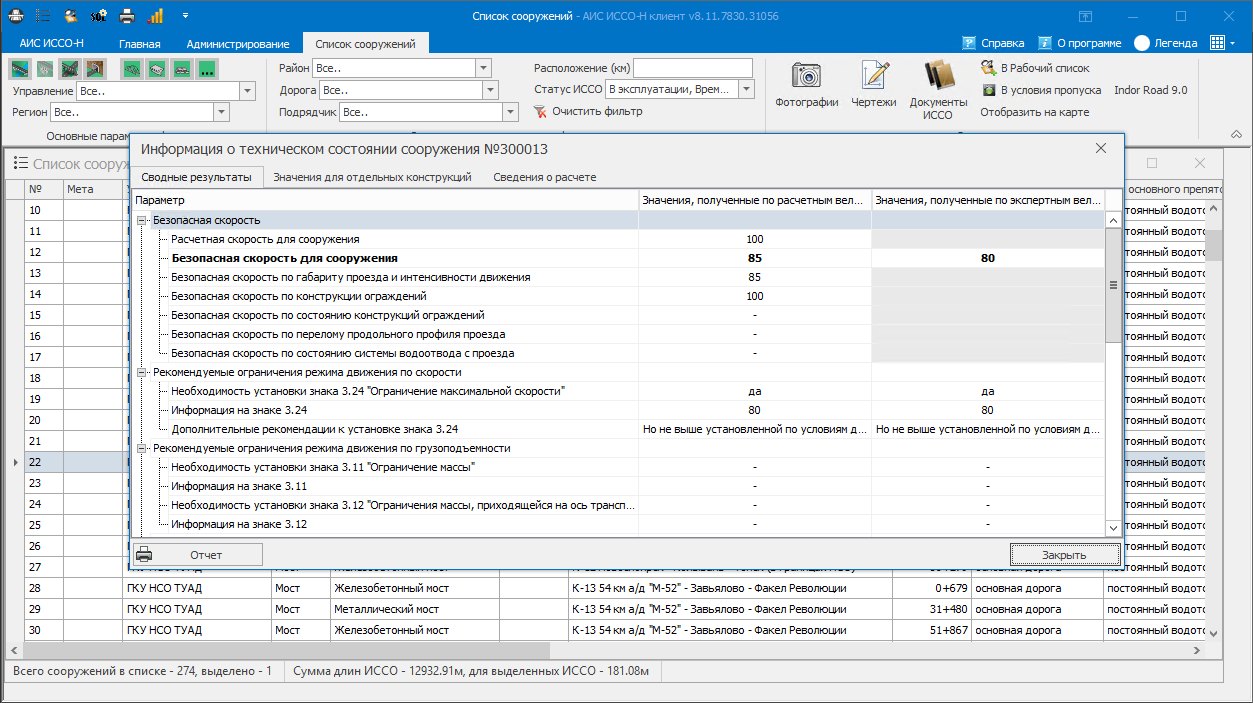Click the Отчет button
1253x703 pixels.
pos(198,554)
